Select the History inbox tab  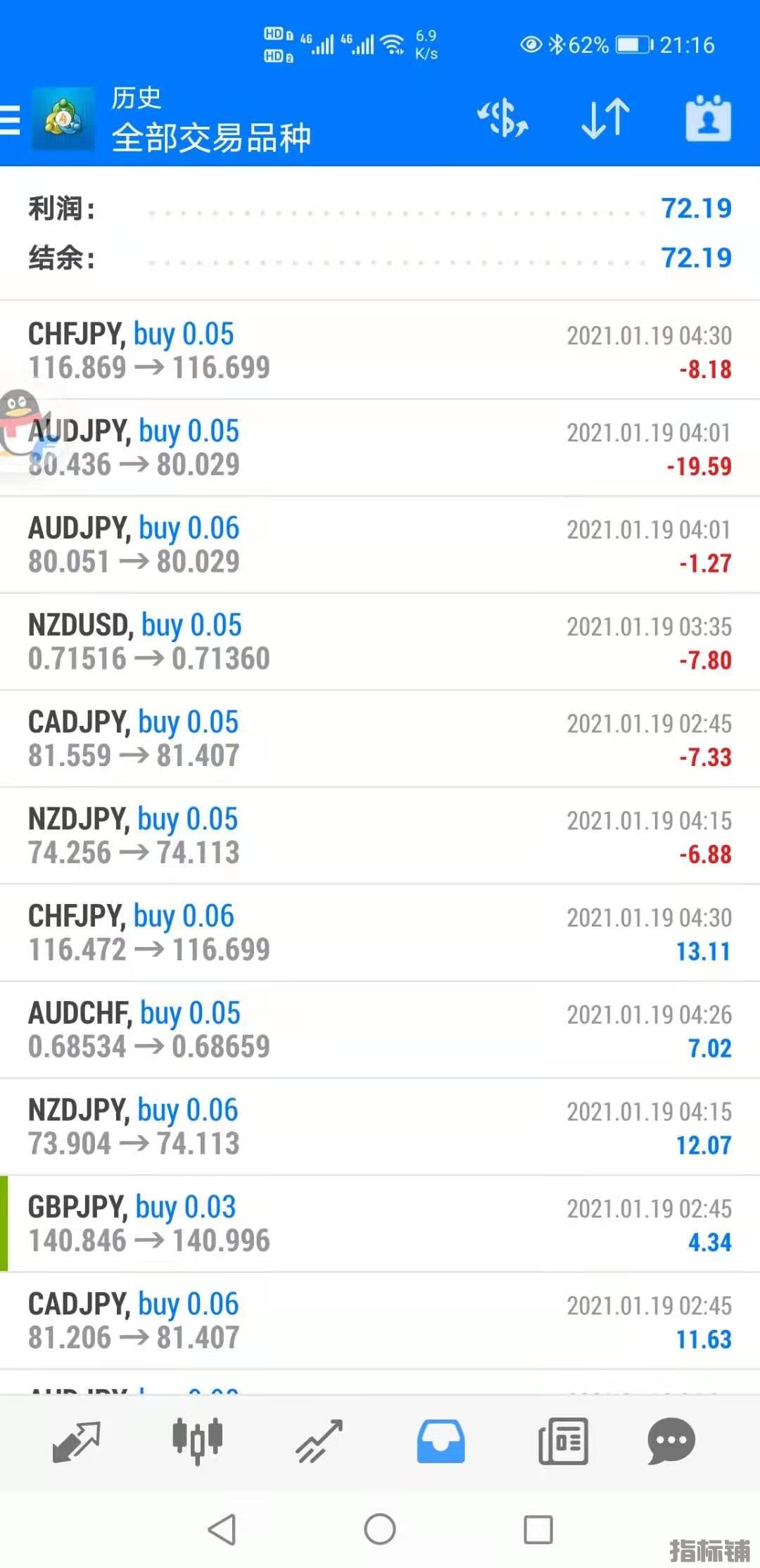(441, 1441)
